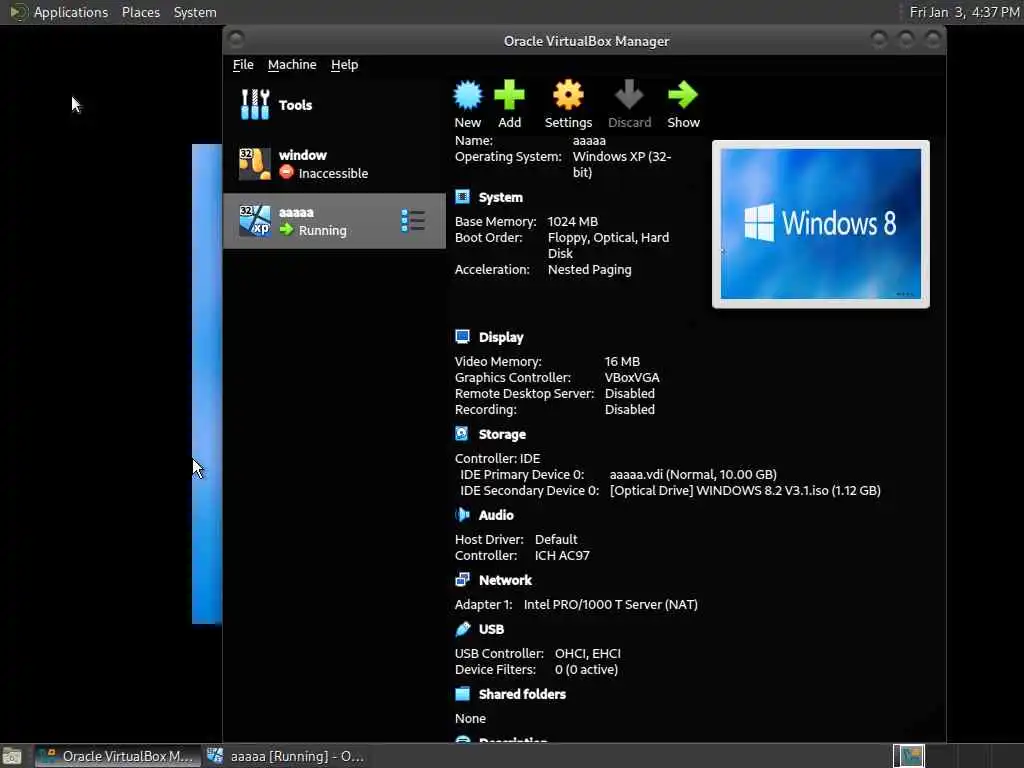Click the Inaccessible red status icon

tap(286, 172)
